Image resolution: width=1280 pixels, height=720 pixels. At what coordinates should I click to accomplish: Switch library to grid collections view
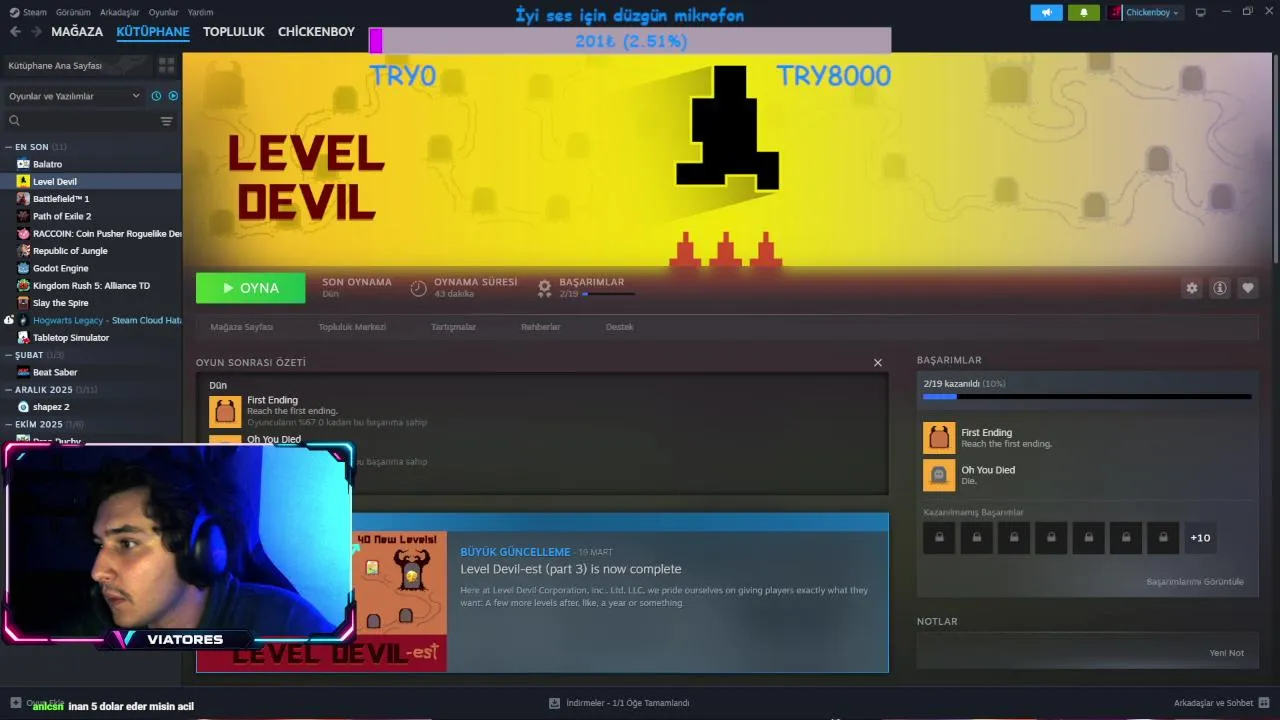point(166,65)
